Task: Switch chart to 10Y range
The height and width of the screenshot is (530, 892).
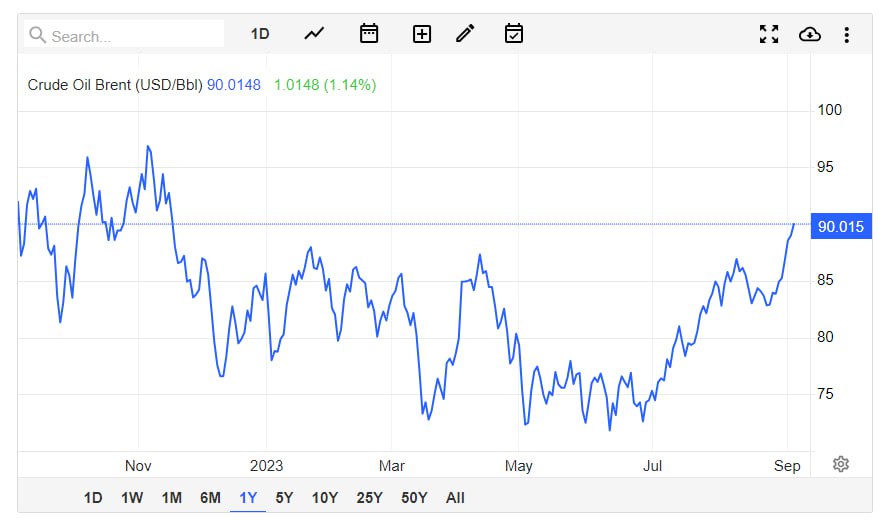Action: 324,498
